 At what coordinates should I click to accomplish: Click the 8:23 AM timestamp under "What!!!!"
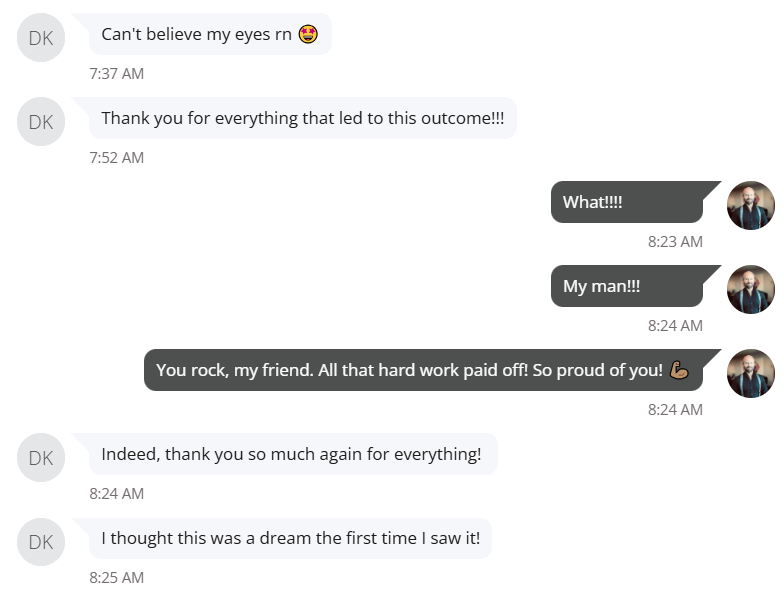click(x=675, y=241)
